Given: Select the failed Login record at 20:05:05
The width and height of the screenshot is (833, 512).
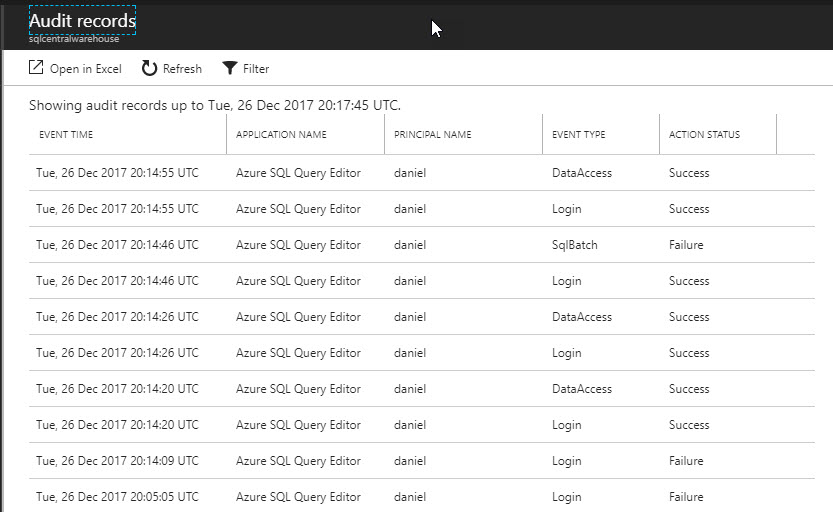Looking at the screenshot, I should click(421, 497).
